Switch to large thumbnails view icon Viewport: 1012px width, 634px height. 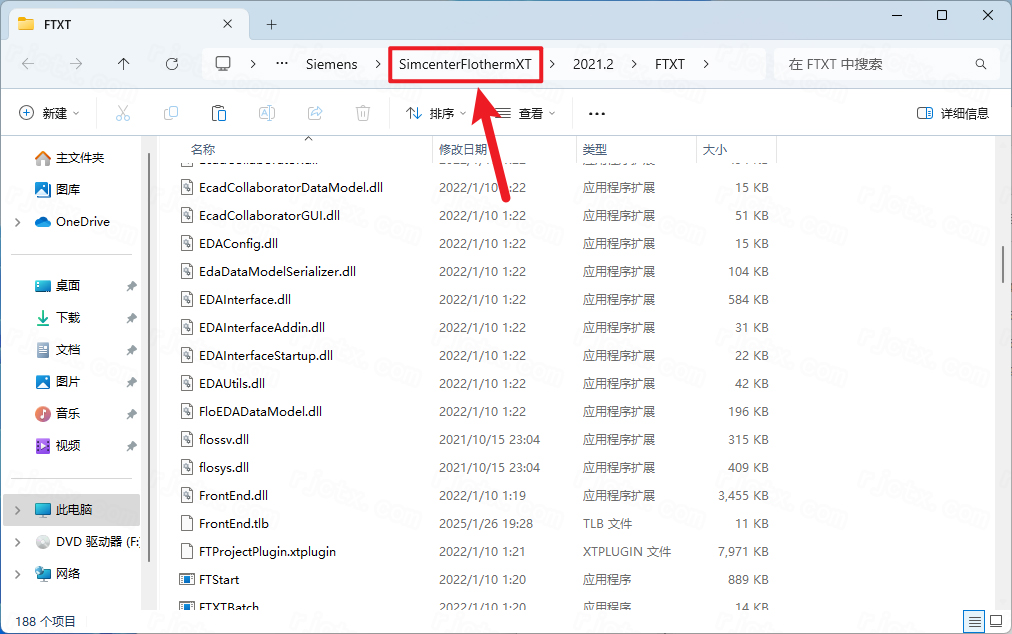996,621
